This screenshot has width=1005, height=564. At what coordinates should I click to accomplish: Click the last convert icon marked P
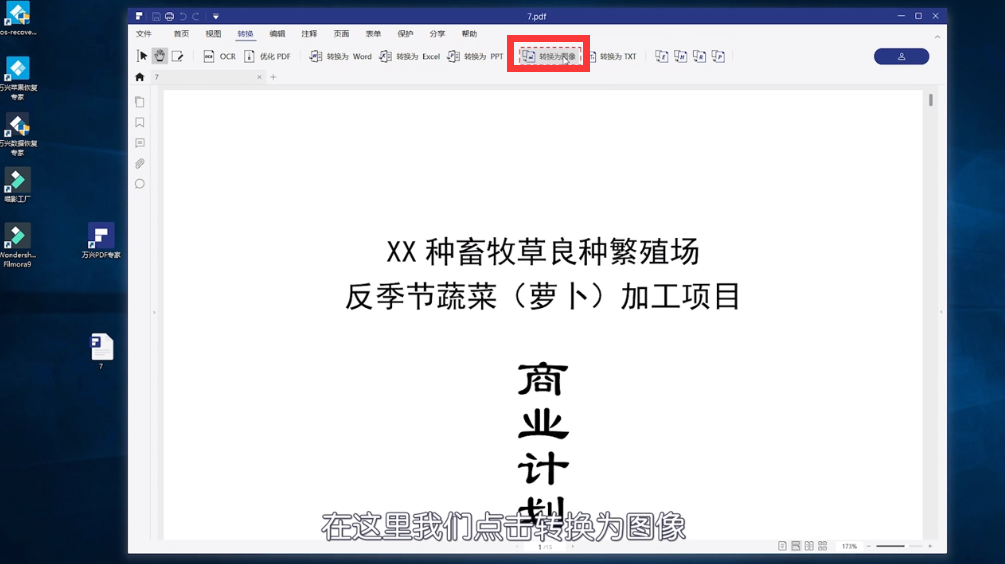[x=718, y=56]
